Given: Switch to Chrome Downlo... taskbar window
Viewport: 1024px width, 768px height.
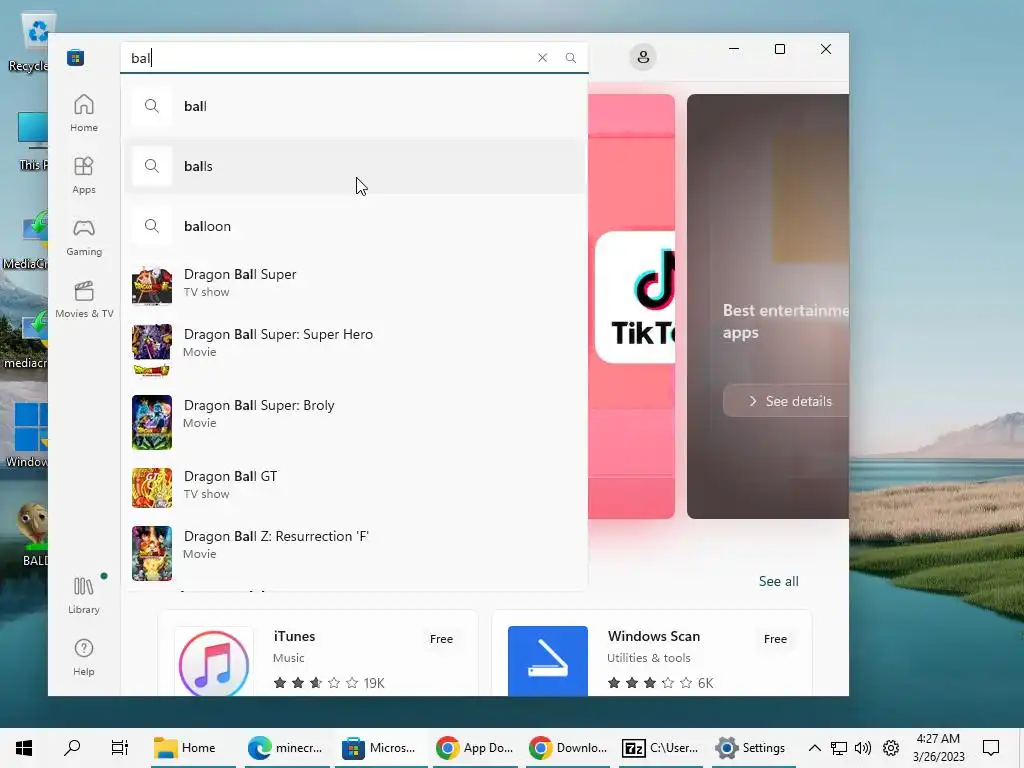Looking at the screenshot, I should [x=569, y=748].
